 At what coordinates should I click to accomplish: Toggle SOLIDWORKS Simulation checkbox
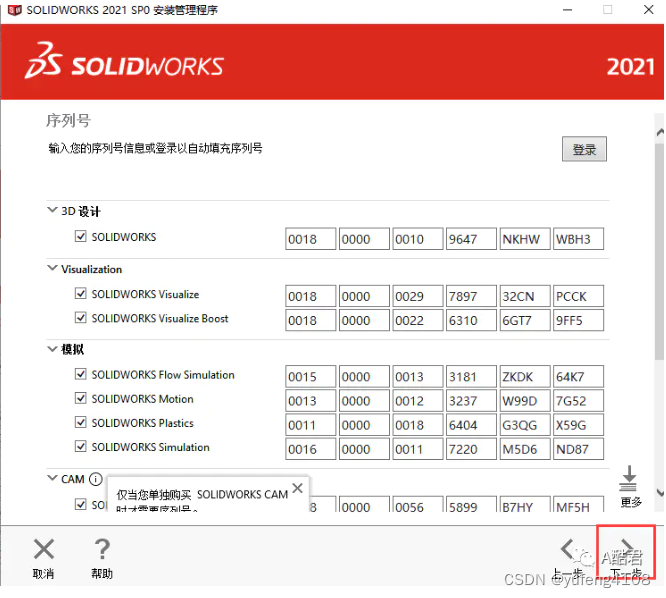coord(81,446)
